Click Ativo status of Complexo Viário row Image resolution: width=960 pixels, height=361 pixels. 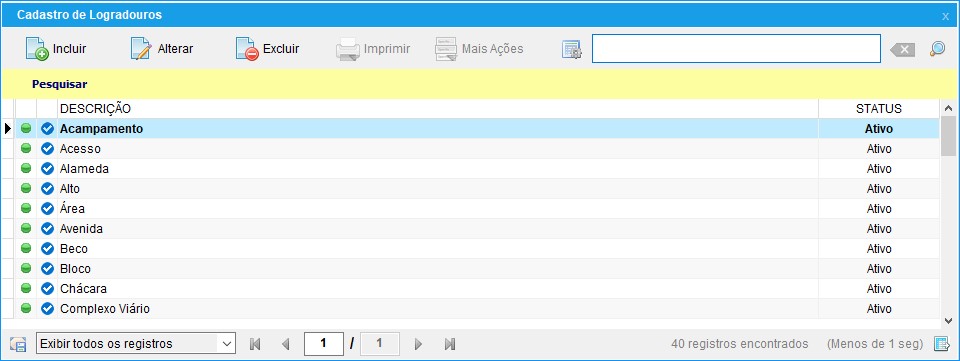tap(879, 309)
